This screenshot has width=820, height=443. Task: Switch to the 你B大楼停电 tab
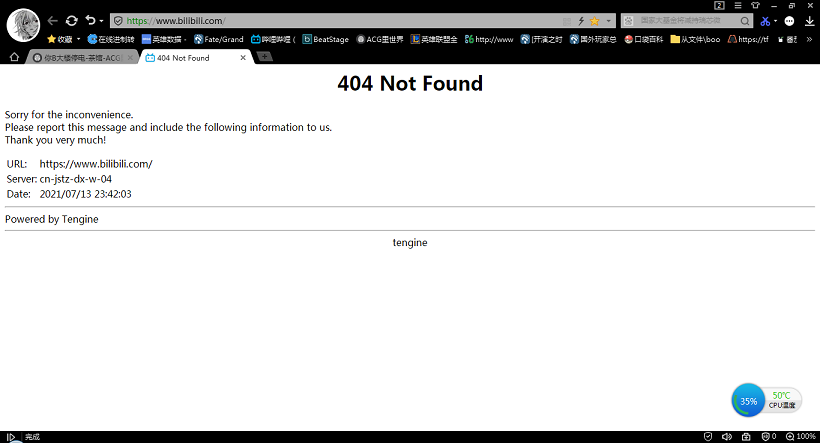(81, 58)
